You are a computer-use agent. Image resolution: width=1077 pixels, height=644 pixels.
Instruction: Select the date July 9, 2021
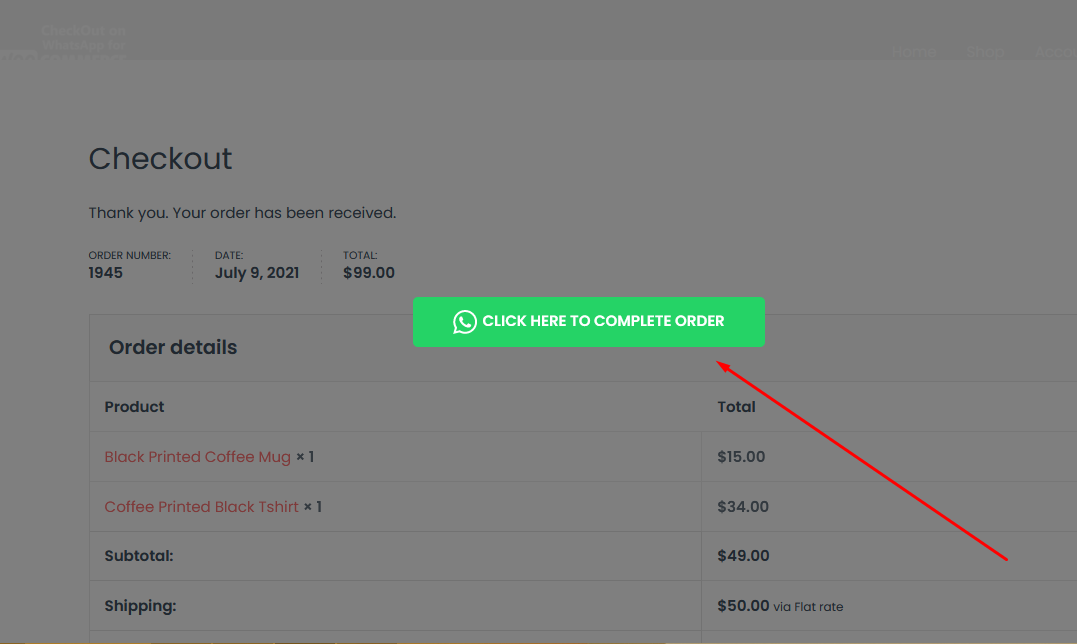[257, 273]
